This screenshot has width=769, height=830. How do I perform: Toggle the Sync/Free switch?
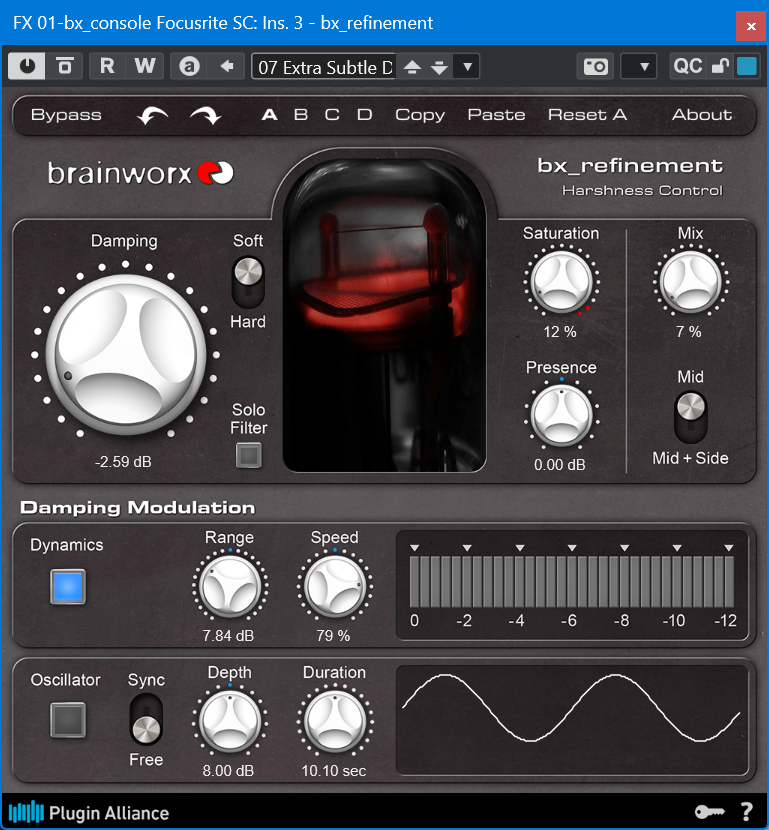pos(146,720)
